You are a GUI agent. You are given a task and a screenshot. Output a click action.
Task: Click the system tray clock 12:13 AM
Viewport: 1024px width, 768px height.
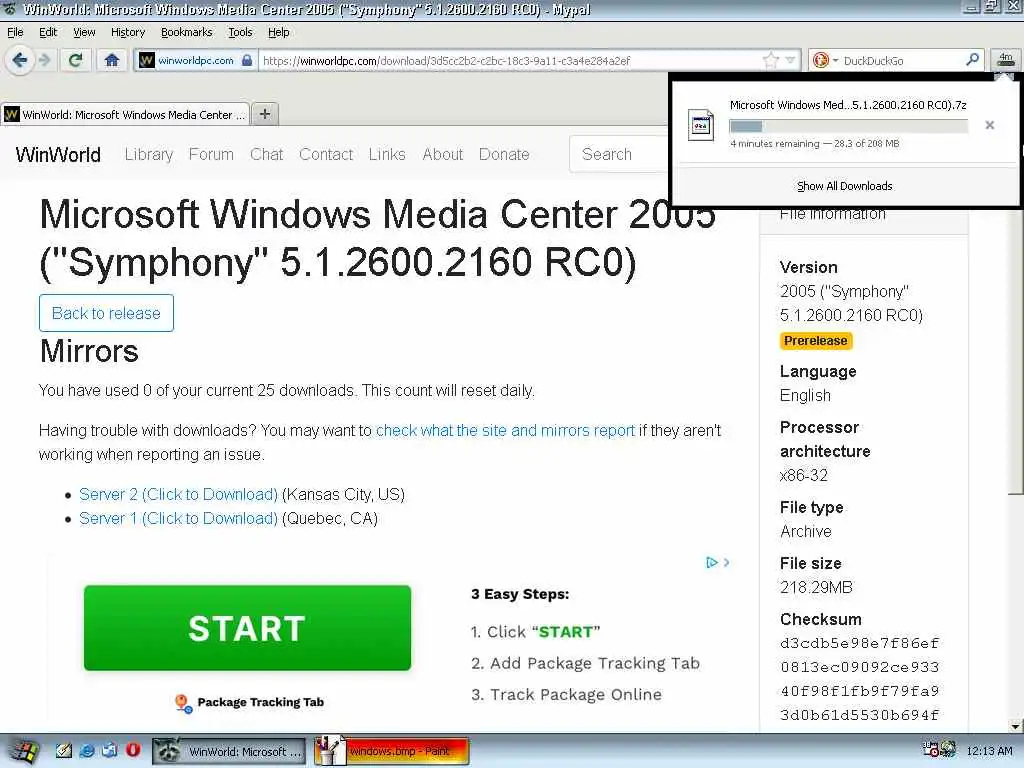click(x=988, y=752)
